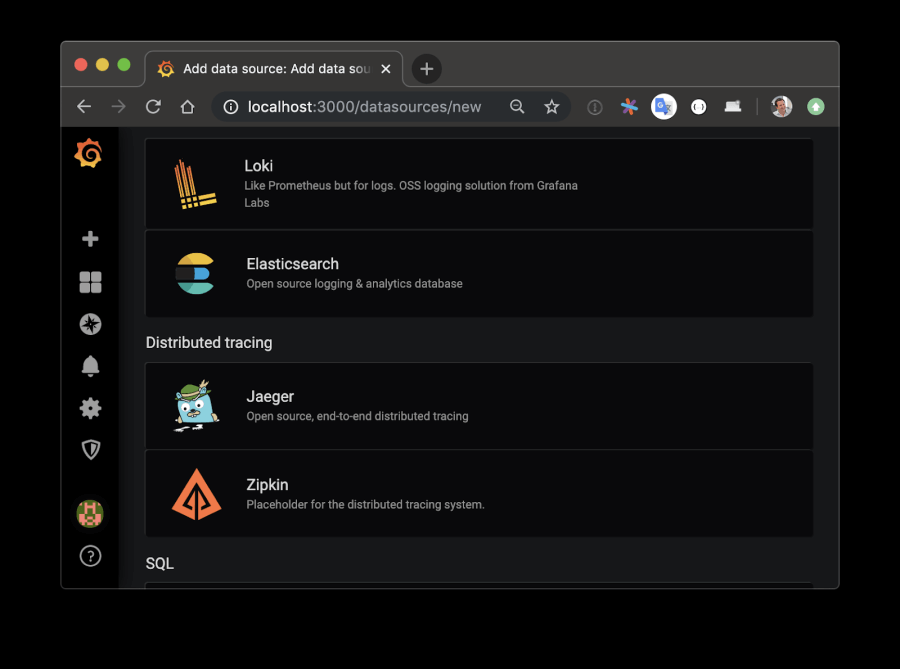Screen dimensions: 900x669
Task: Select the Jaeger data source entry
Action: pos(480,405)
